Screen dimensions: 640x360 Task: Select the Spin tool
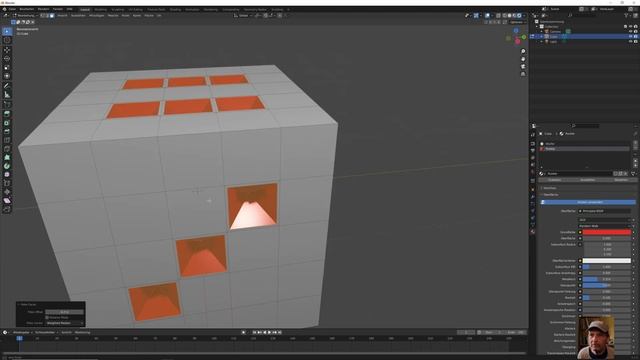click(7, 166)
